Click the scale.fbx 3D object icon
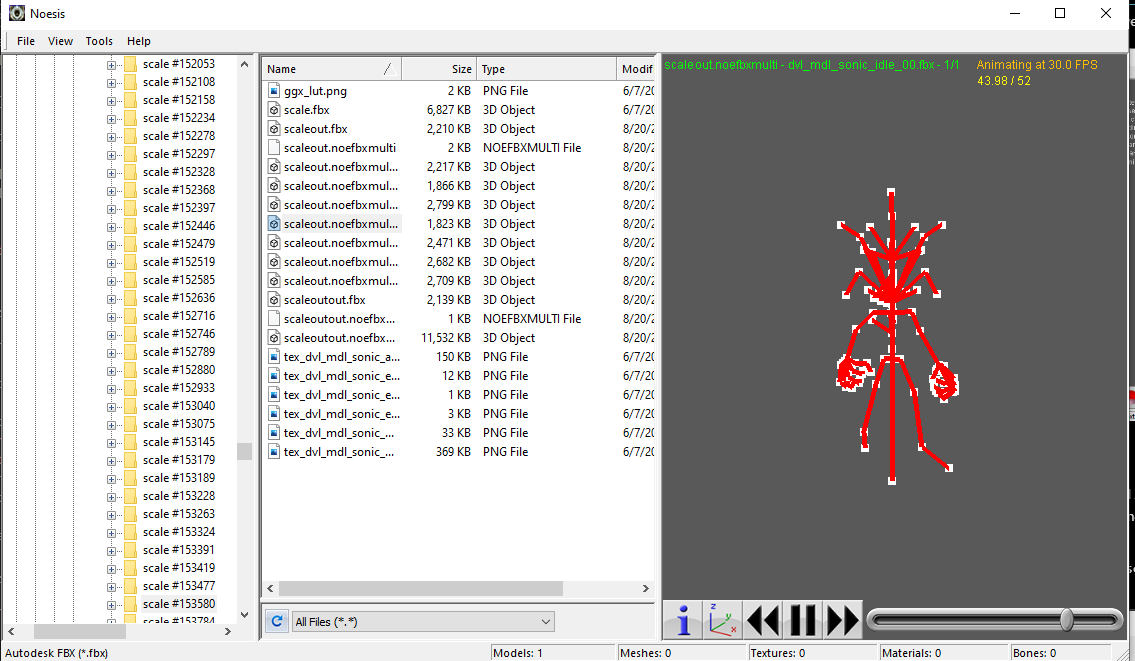The width and height of the screenshot is (1135, 661). click(274, 109)
